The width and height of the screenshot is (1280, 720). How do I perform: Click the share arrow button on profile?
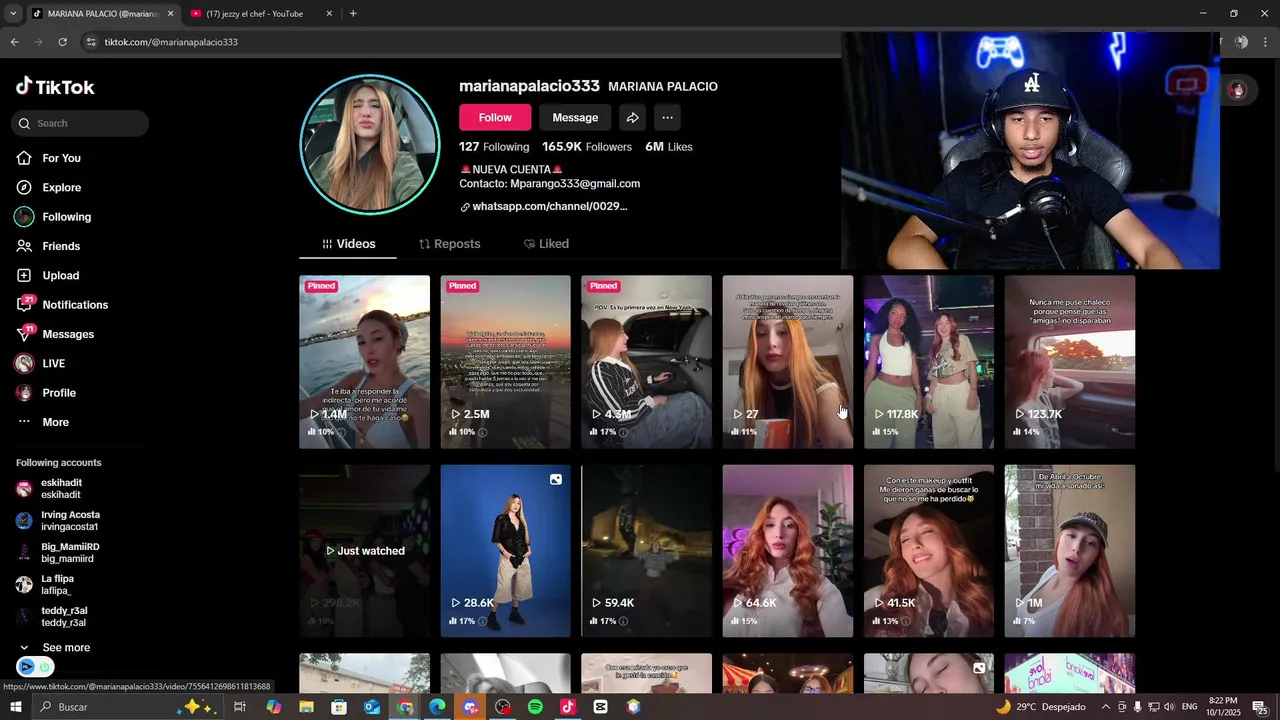coord(632,118)
